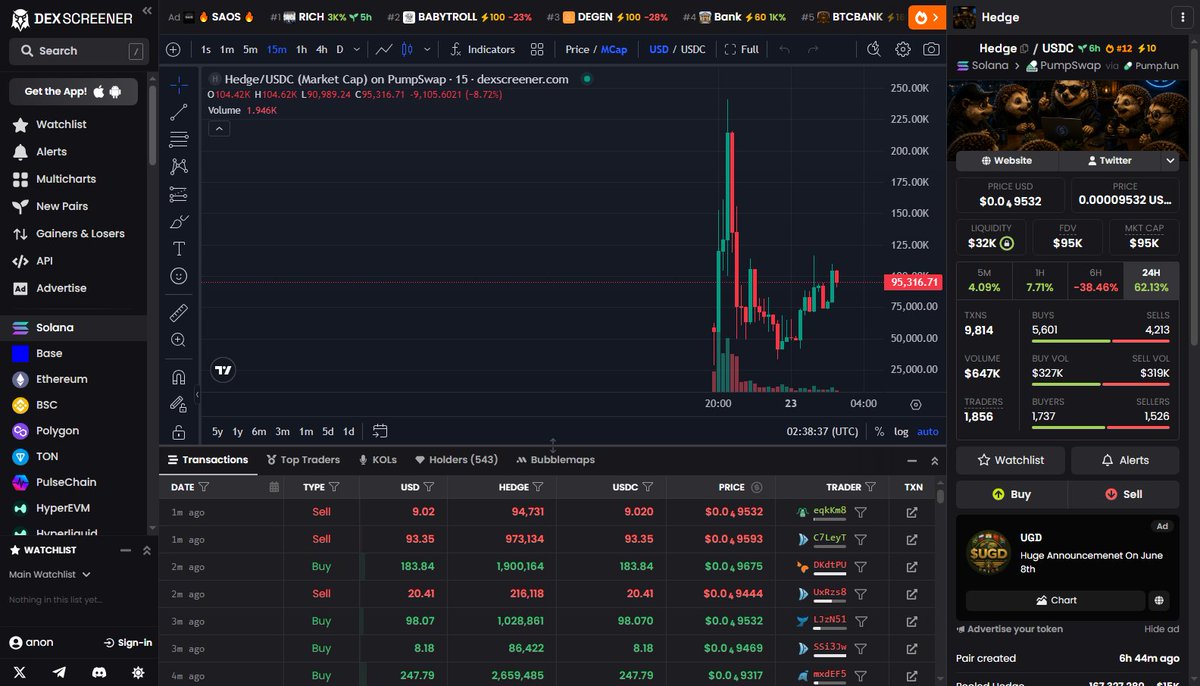Open the TradingView logo on chart
Viewport: 1200px width, 686px height.
pos(224,370)
